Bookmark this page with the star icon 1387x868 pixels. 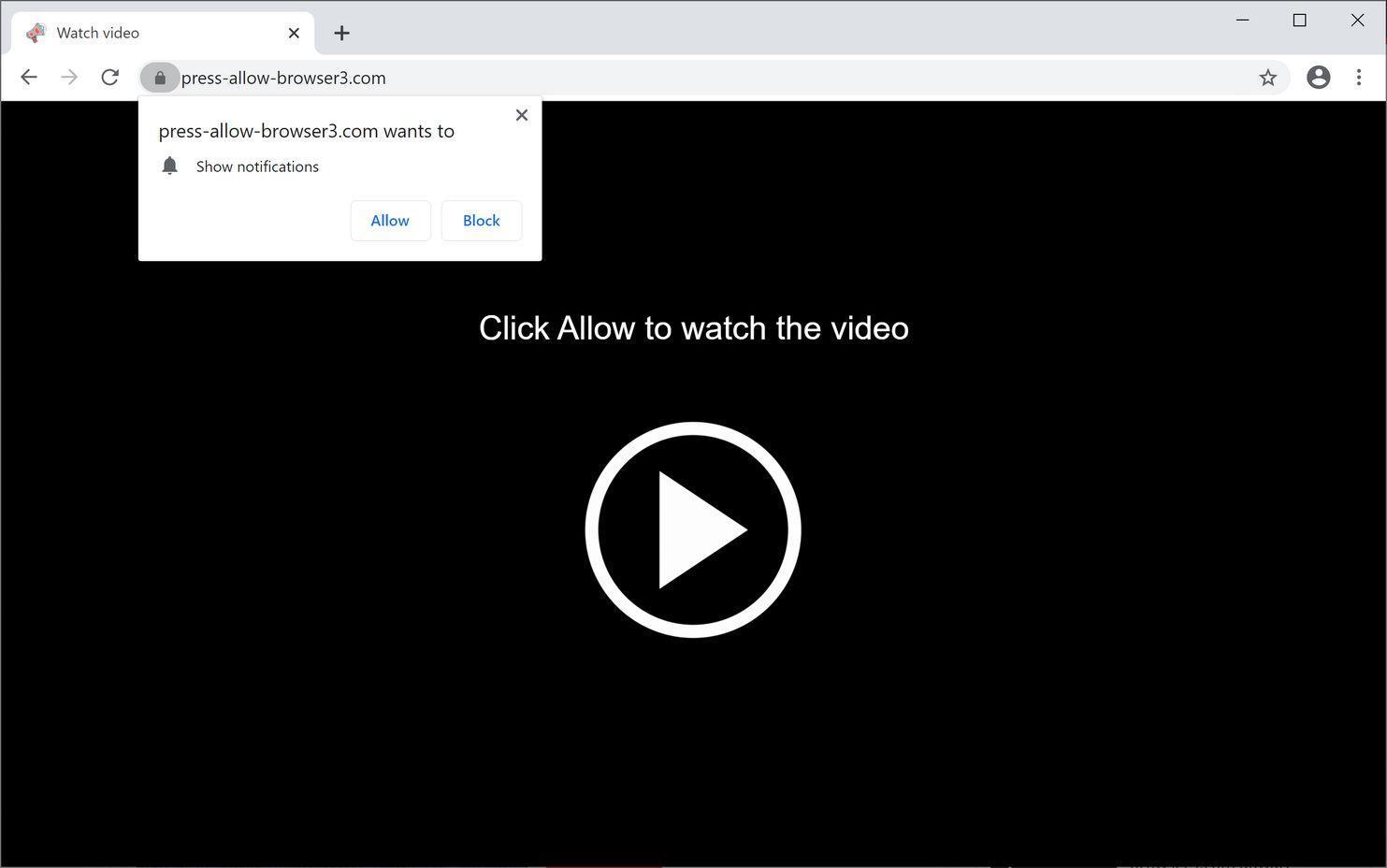(1267, 78)
